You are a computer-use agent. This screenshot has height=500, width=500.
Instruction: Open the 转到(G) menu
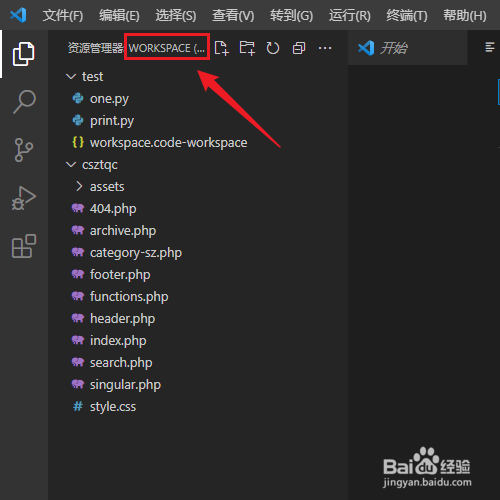pyautogui.click(x=292, y=15)
